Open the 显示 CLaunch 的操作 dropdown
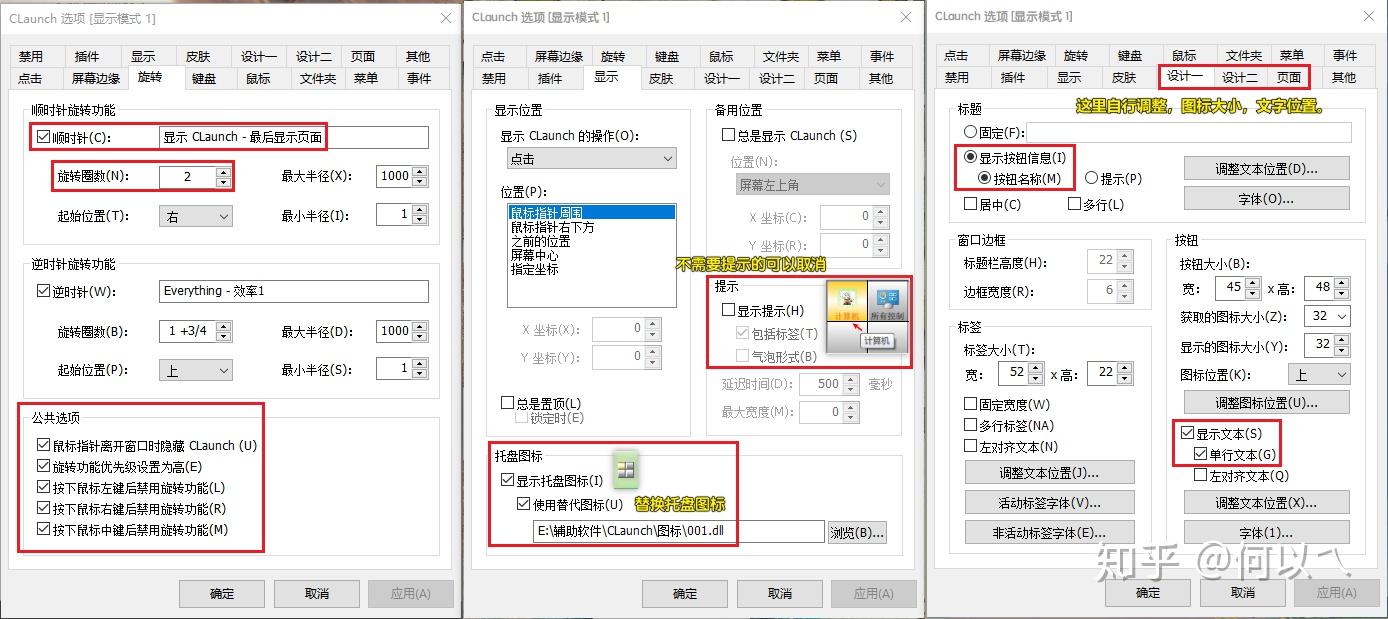Screen dimensions: 1388x619 [590, 158]
